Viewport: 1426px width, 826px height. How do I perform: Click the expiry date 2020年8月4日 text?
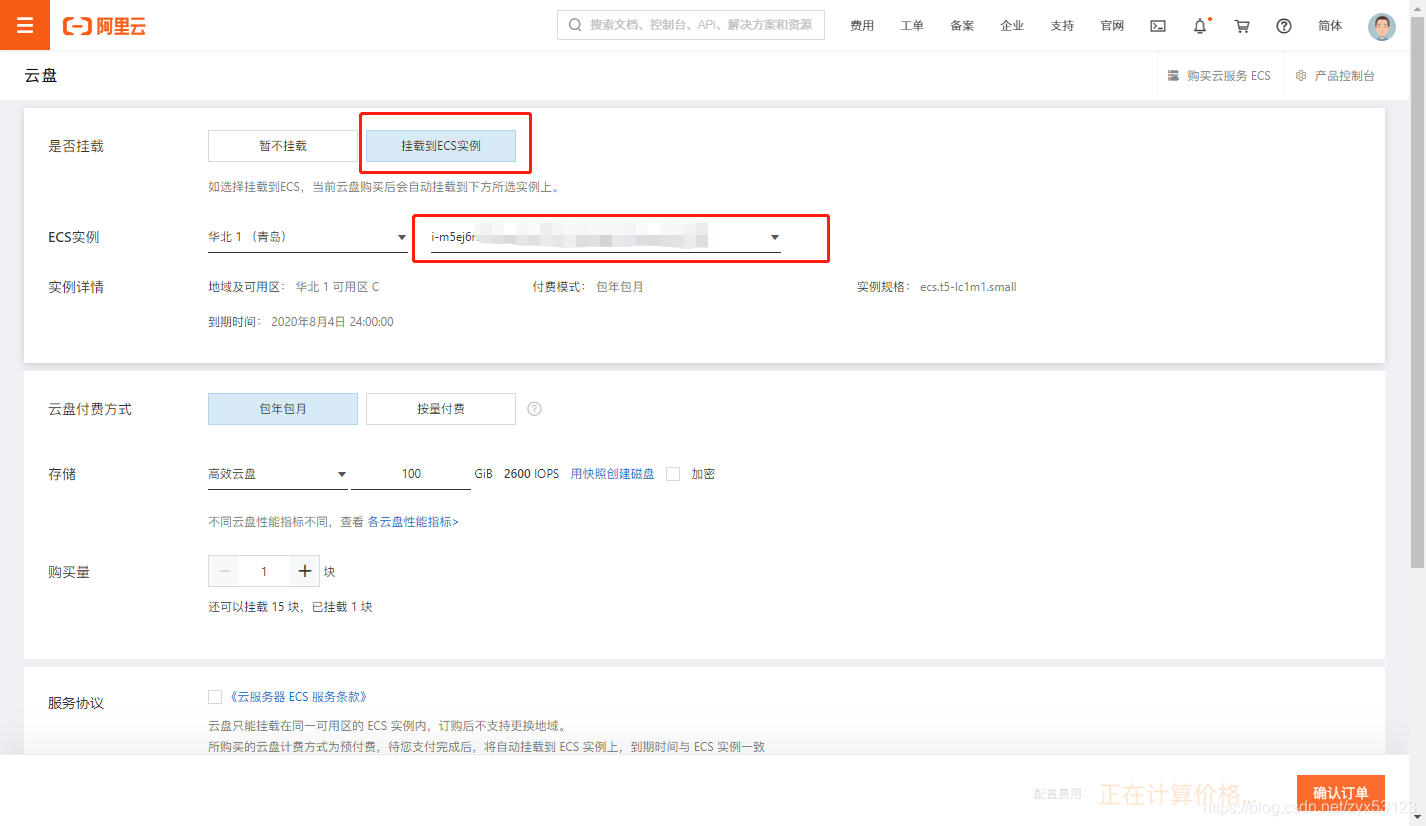click(x=332, y=322)
